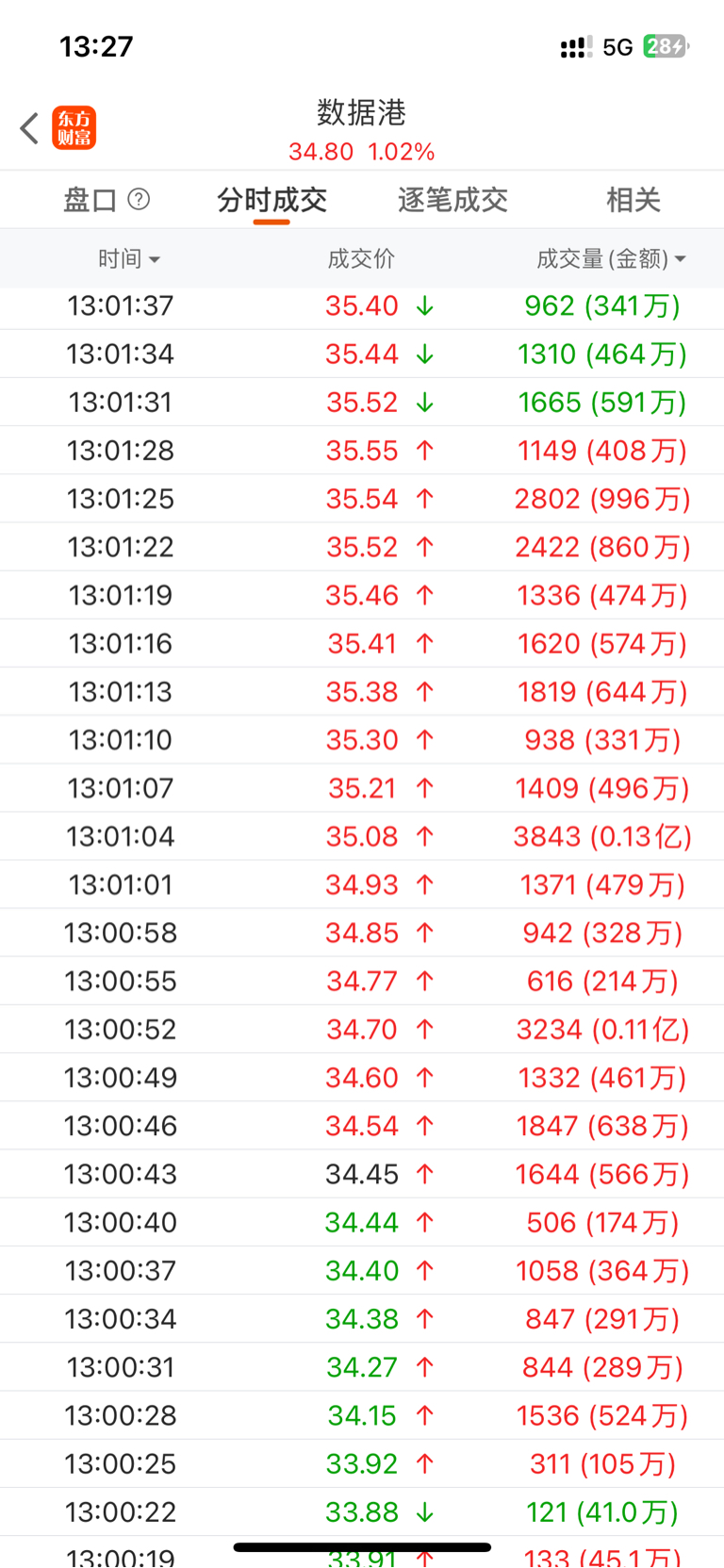Image resolution: width=724 pixels, height=1568 pixels.
Task: Tap the green down arrow at 13:01:37
Action: pyautogui.click(x=425, y=305)
